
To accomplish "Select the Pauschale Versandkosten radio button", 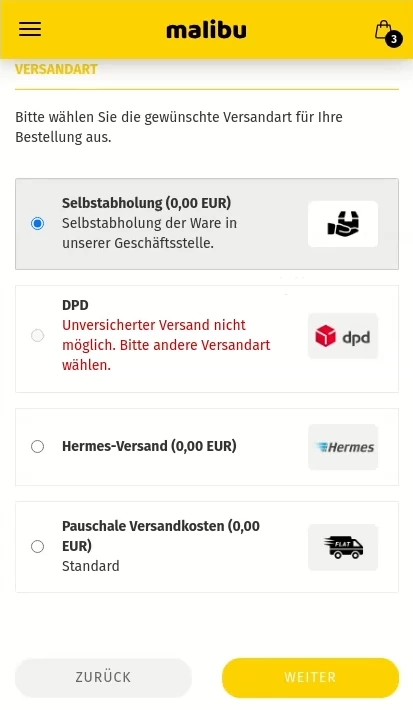I will point(38,547).
